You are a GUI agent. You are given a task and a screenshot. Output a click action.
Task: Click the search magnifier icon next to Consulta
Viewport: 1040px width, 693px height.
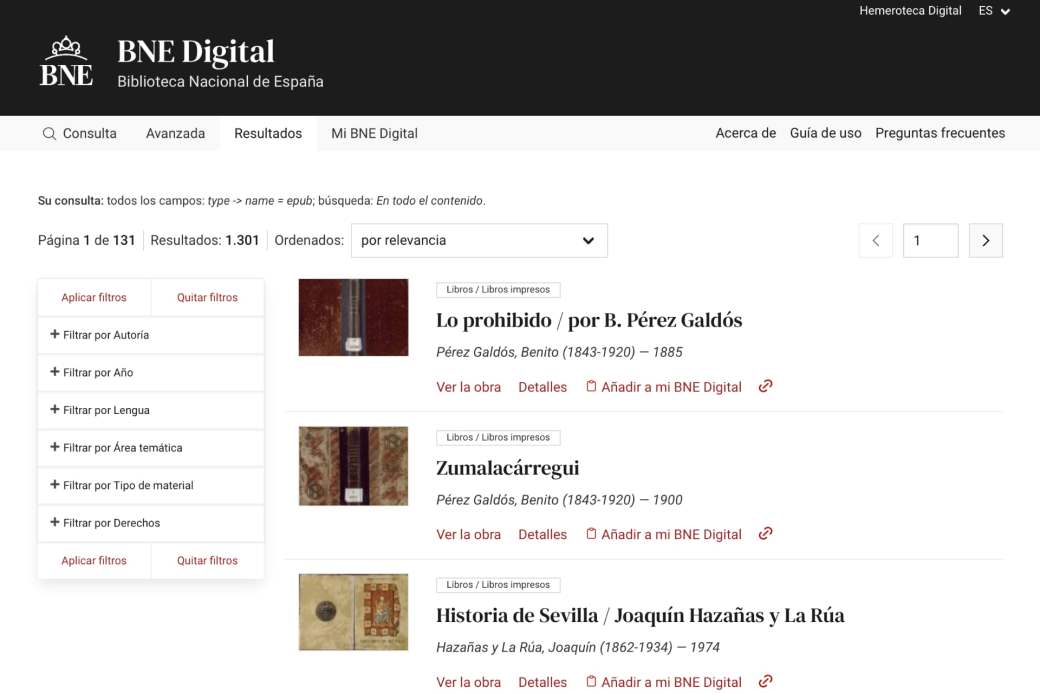(x=48, y=133)
